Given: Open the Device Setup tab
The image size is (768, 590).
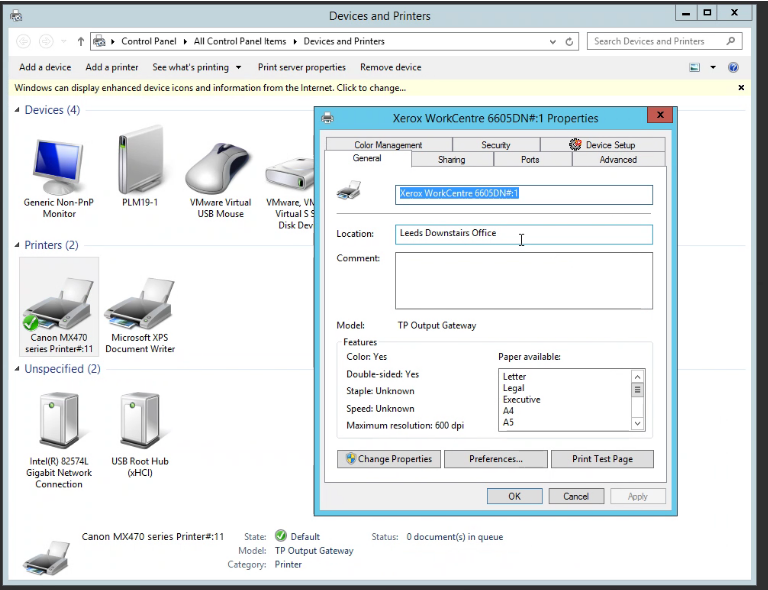Looking at the screenshot, I should click(602, 144).
